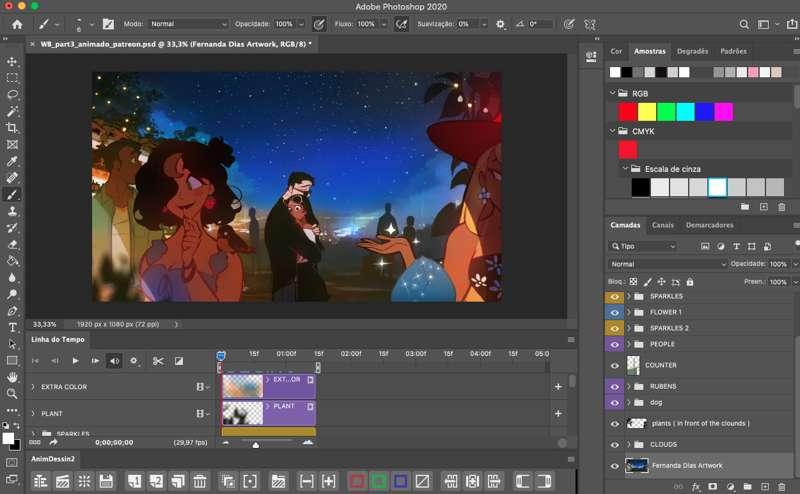This screenshot has width=800, height=494.
Task: Select the Zoom tool
Action: 12,393
